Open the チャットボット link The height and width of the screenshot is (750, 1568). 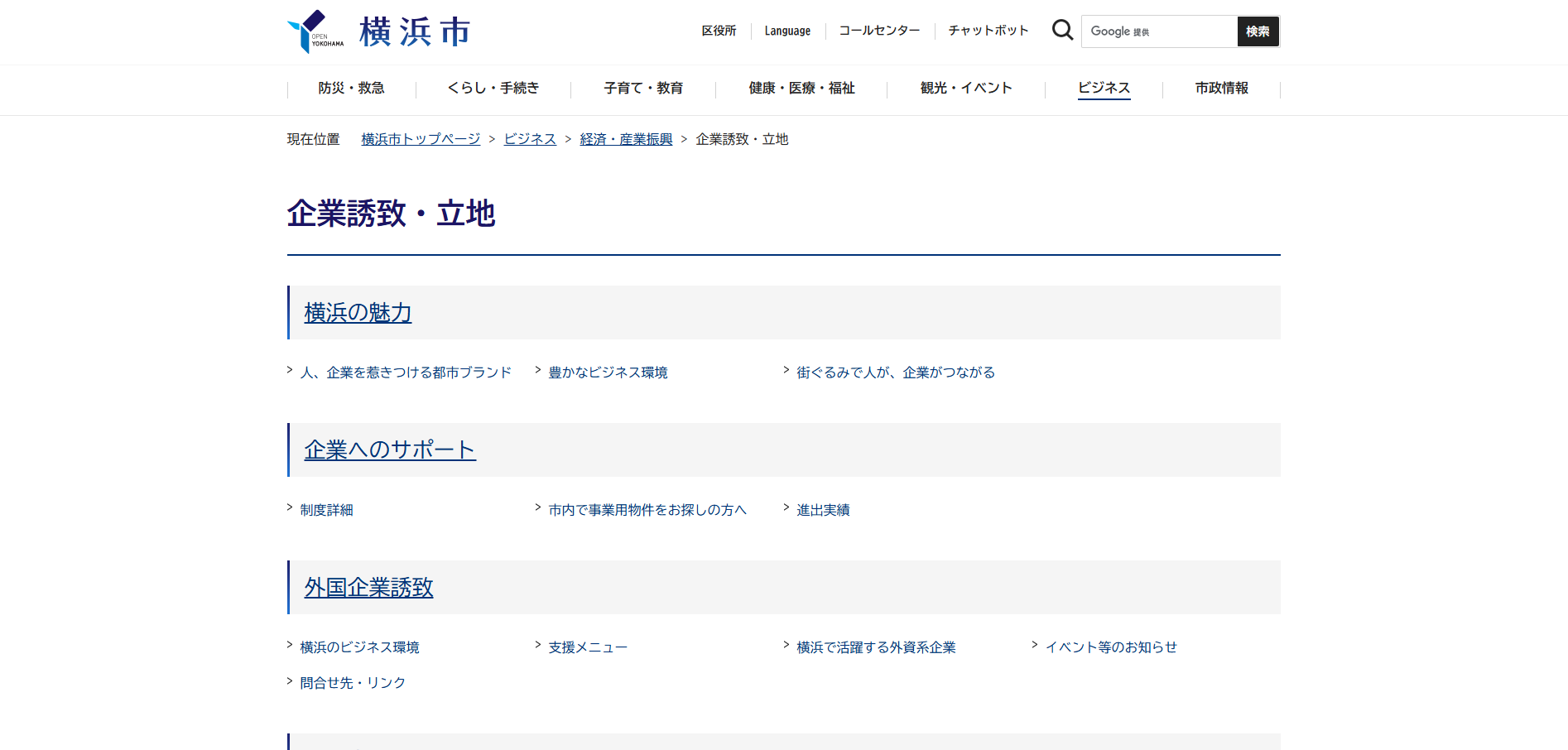[x=988, y=31]
